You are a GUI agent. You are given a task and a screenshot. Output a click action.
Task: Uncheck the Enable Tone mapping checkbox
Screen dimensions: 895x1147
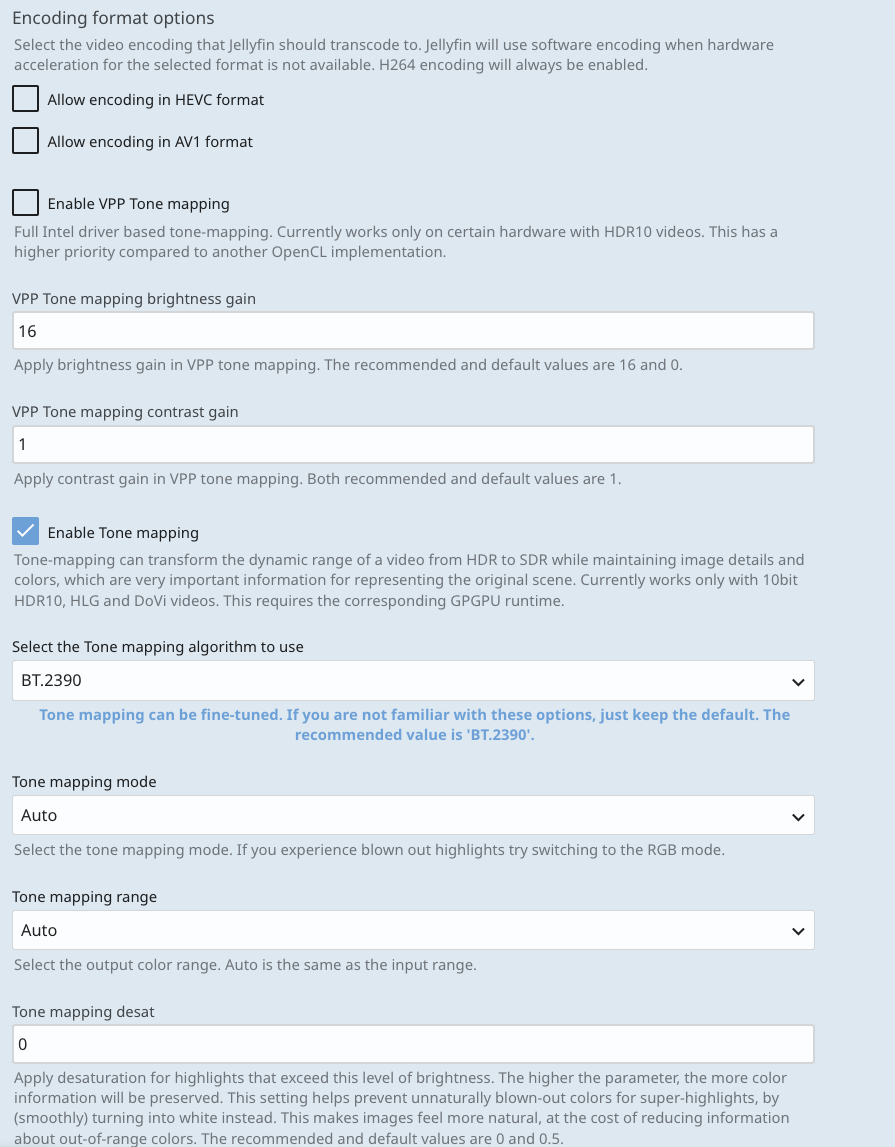25,532
